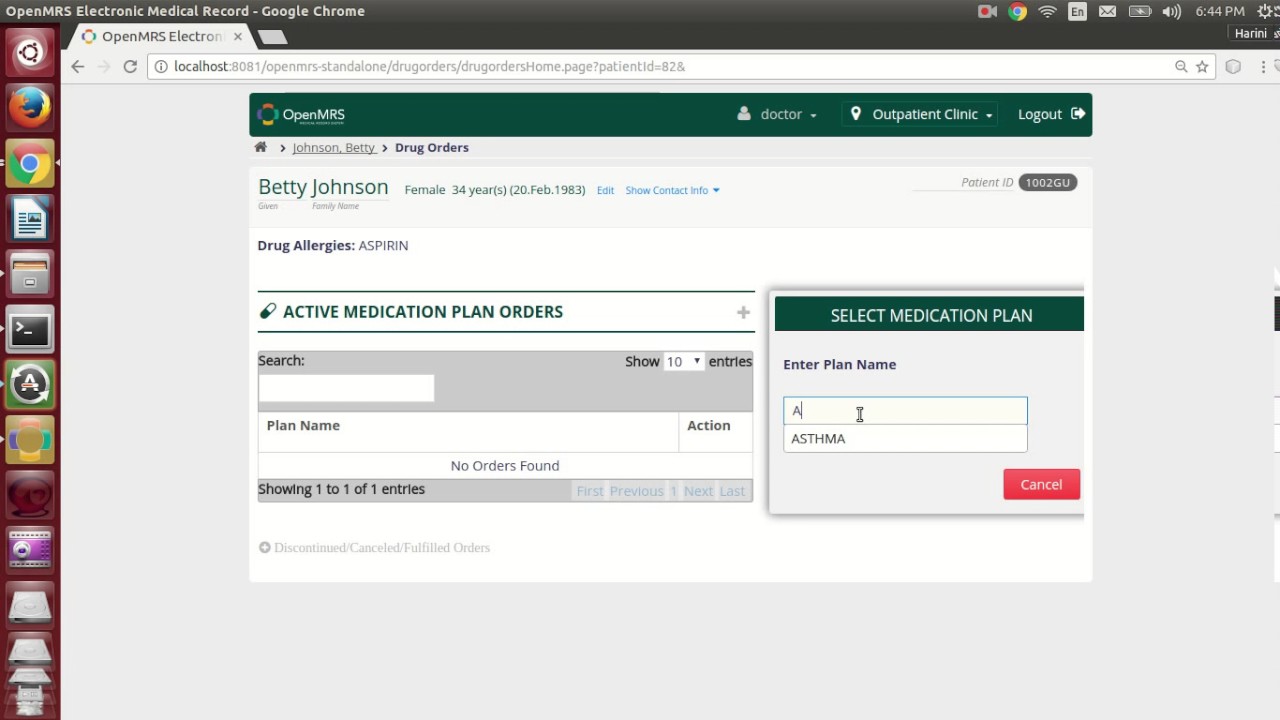Click the browser back arrow
Screen dimensions: 1280x720
[x=78, y=66]
